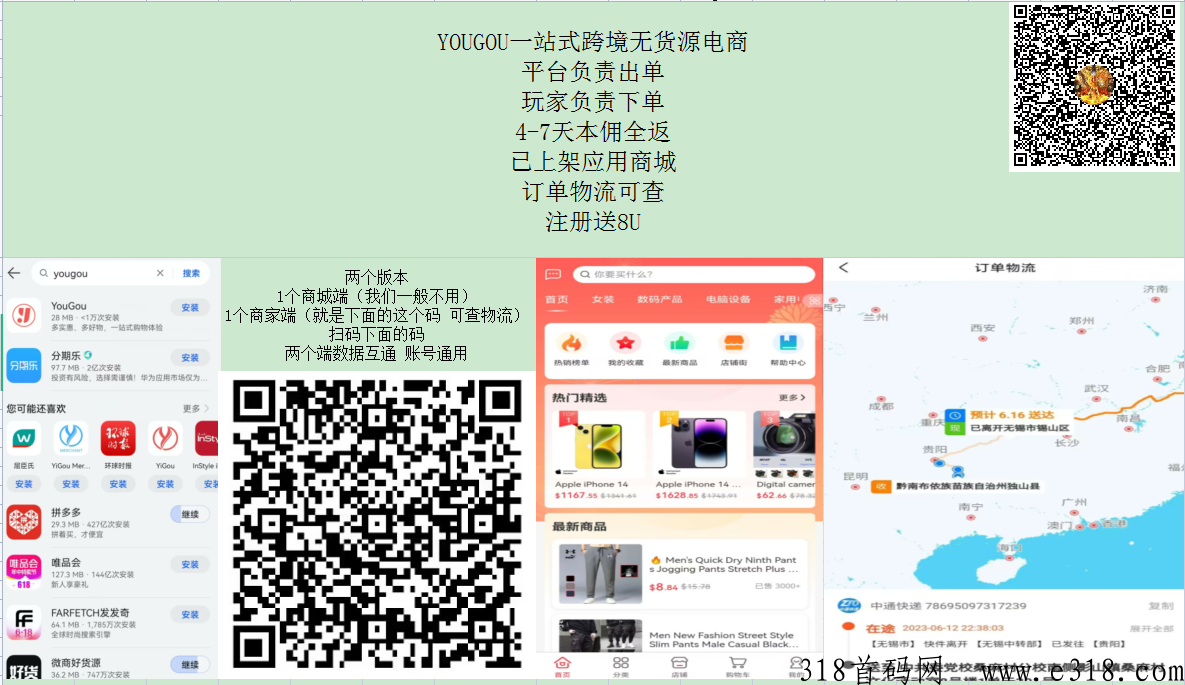Switch to the 女装 category tab
1185x685 pixels.
click(603, 299)
